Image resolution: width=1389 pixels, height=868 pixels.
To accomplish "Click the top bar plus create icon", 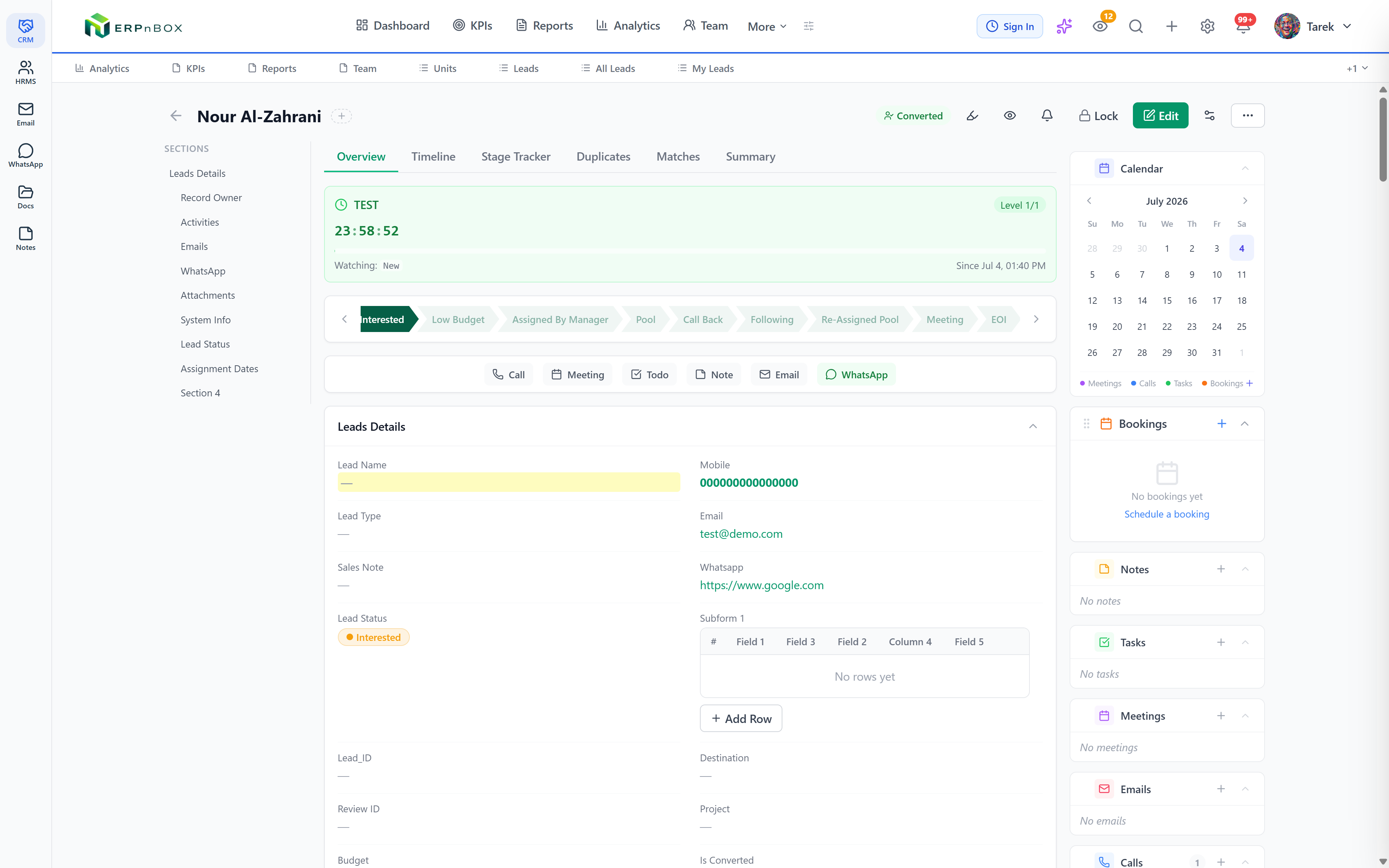I will click(1172, 26).
